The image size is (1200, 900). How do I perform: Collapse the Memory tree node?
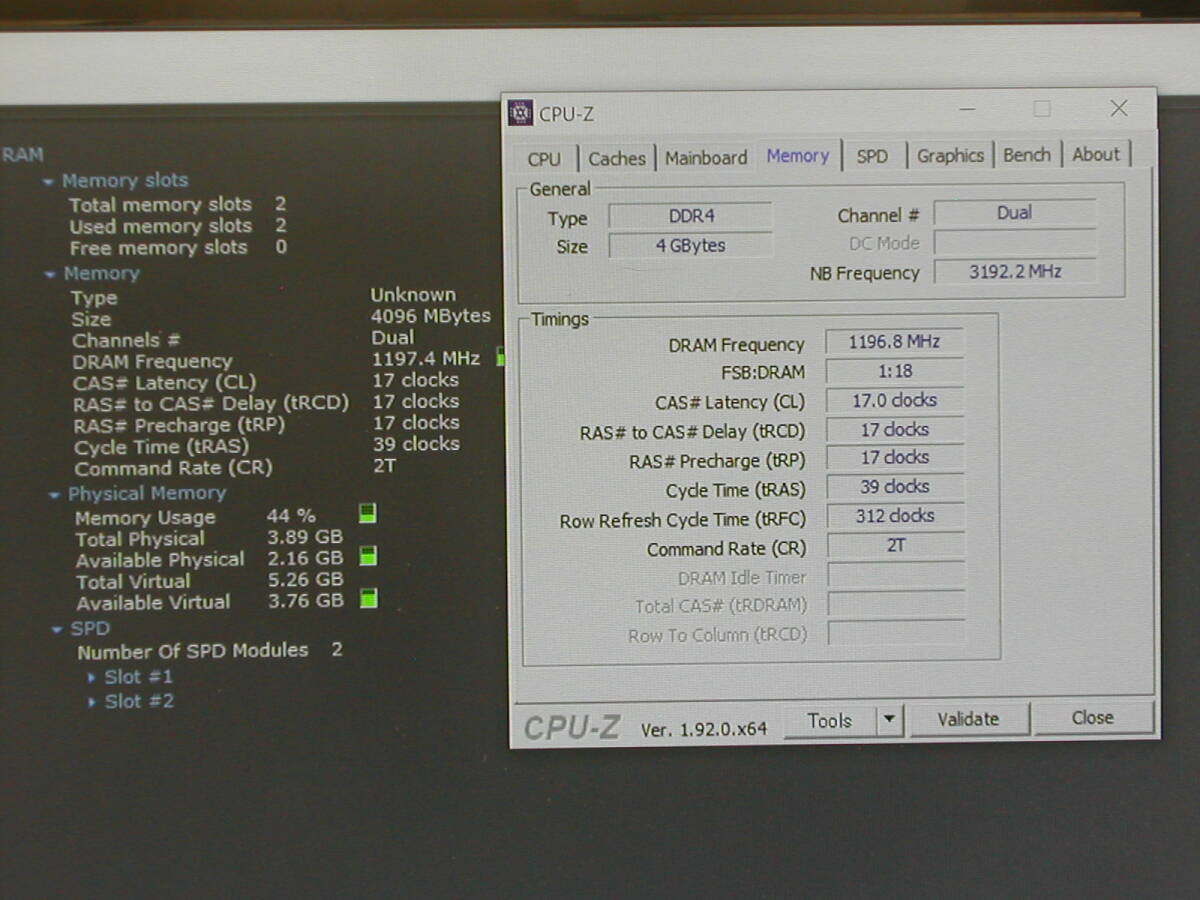point(50,275)
